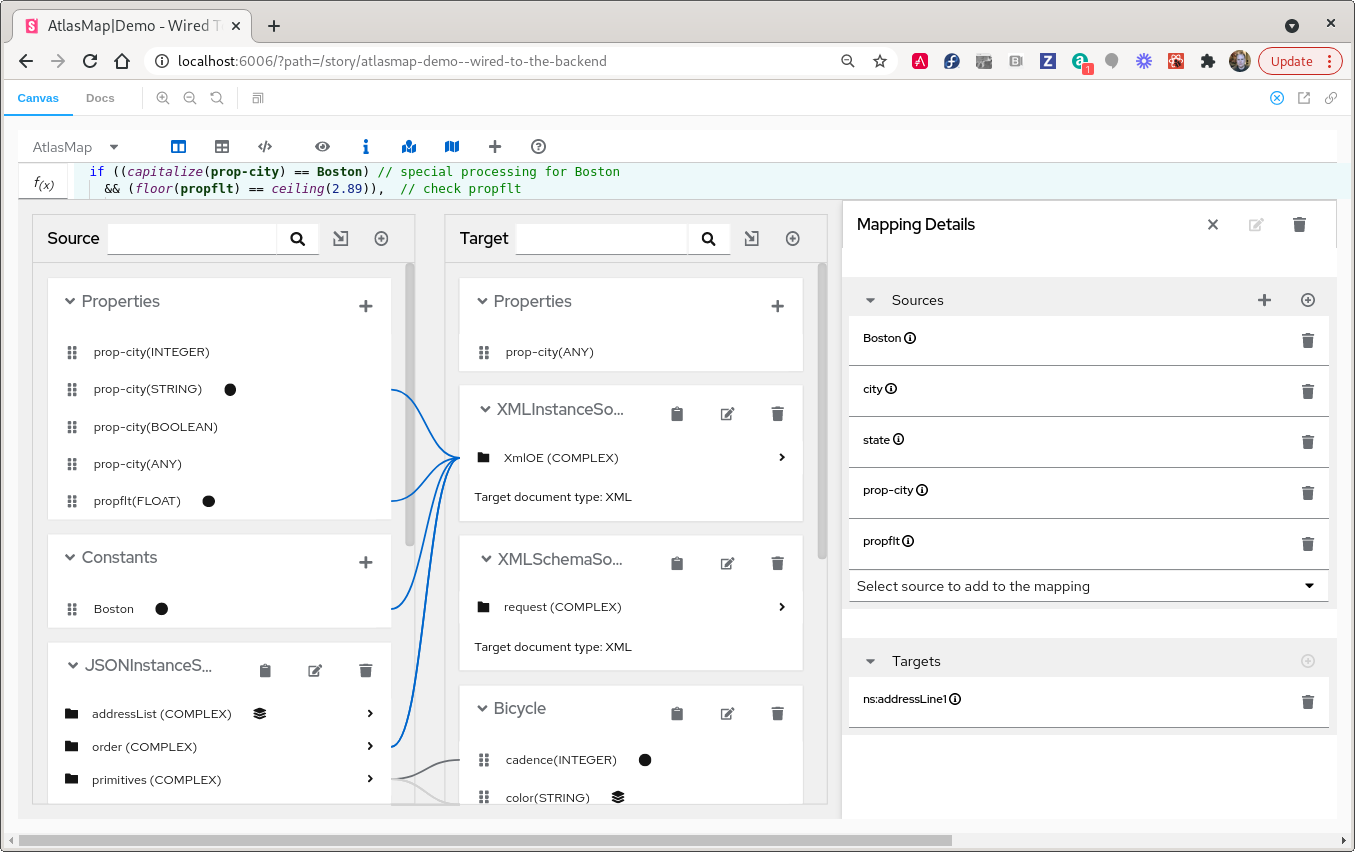This screenshot has width=1355, height=852.
Task: Select the </> code view icon
Action: click(265, 146)
